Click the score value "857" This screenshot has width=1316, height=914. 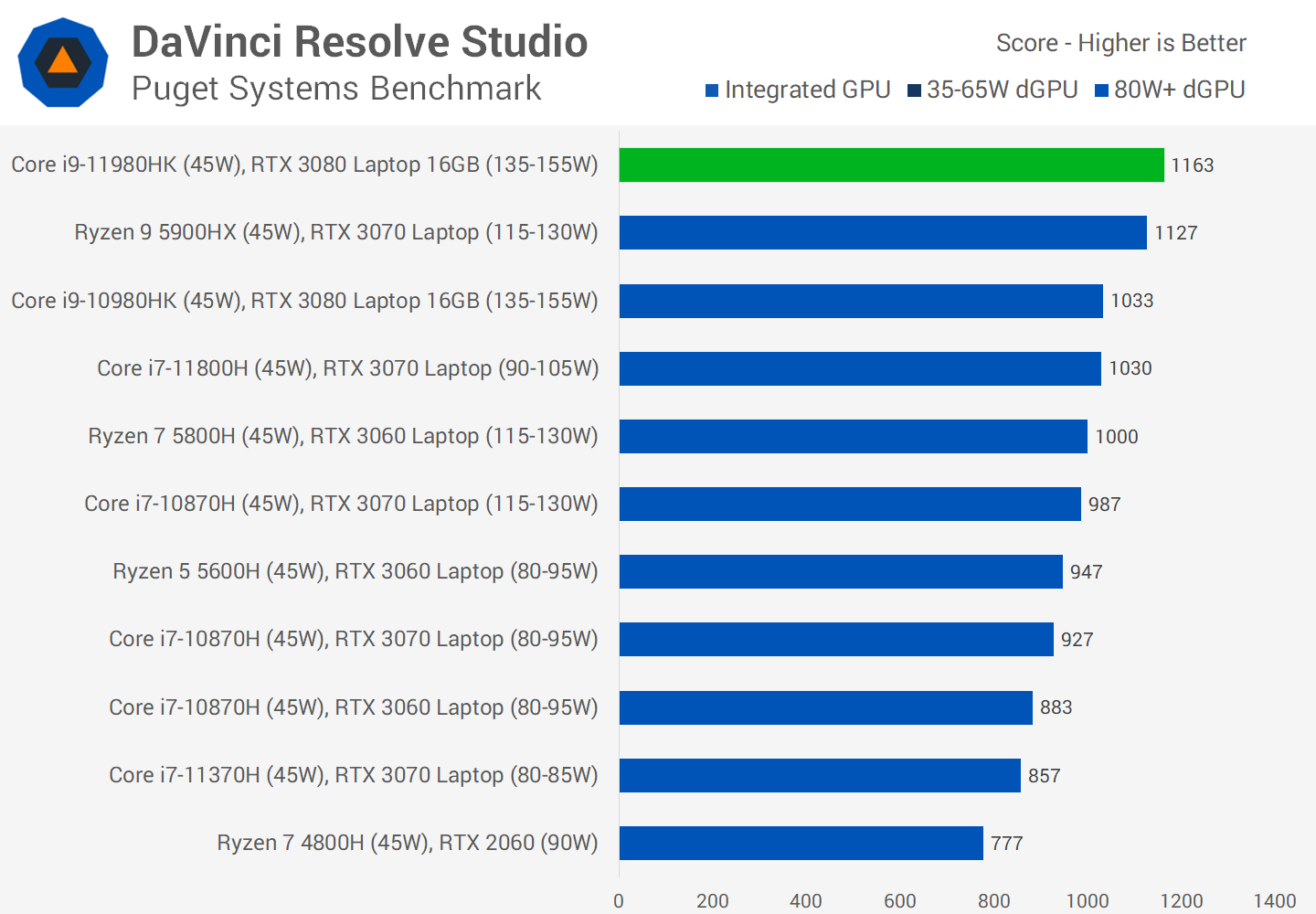click(x=1045, y=776)
